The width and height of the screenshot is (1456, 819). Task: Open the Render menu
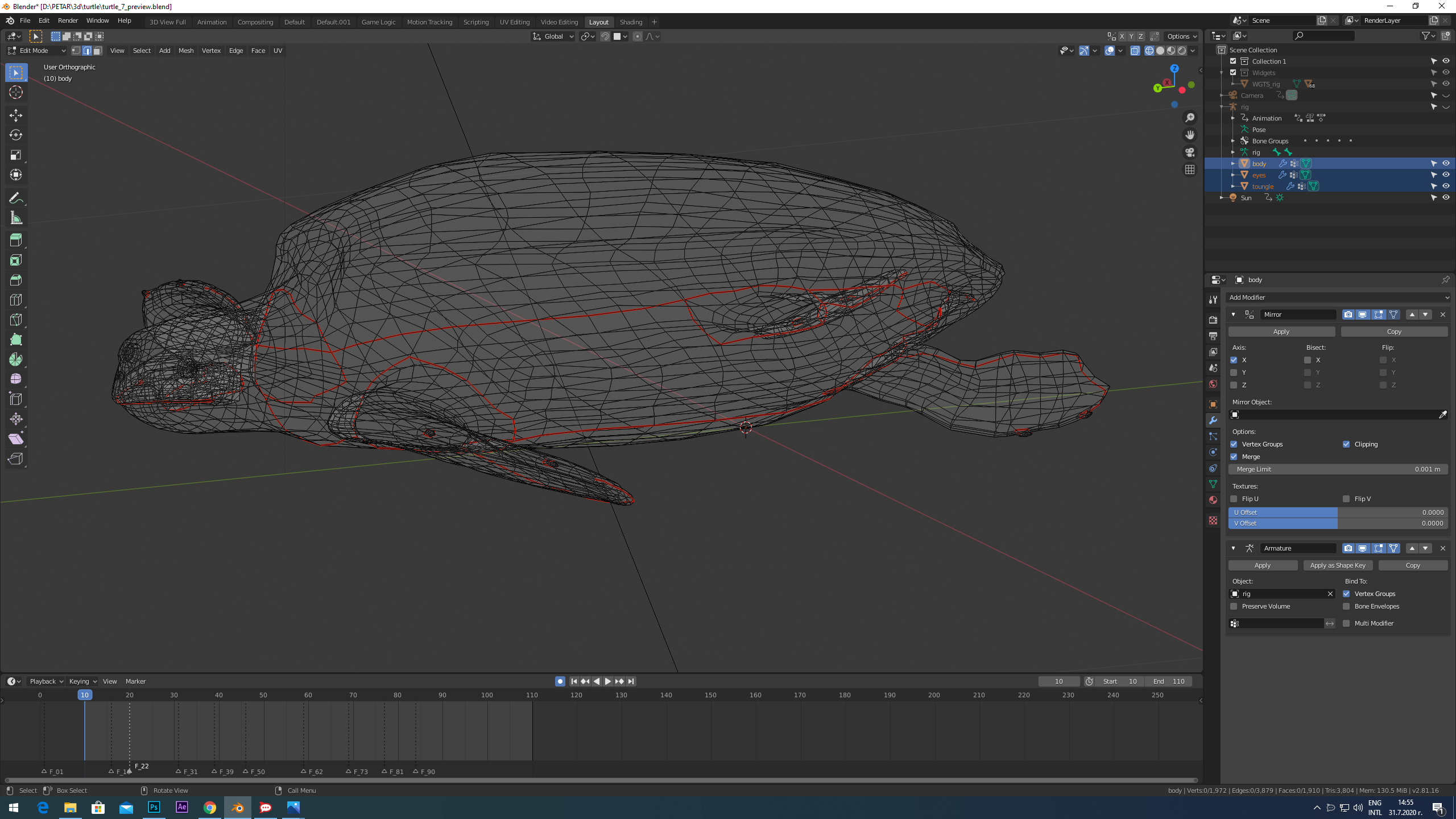point(68,20)
